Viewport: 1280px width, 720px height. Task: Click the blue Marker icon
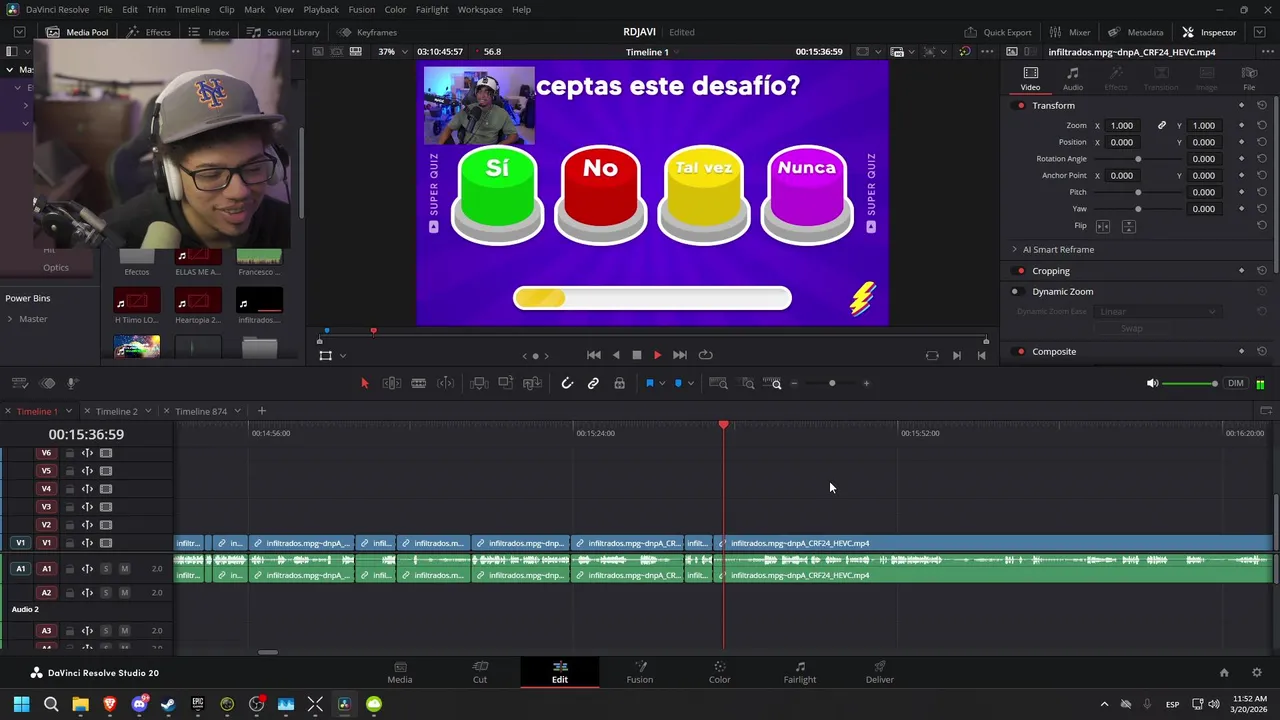point(678,383)
